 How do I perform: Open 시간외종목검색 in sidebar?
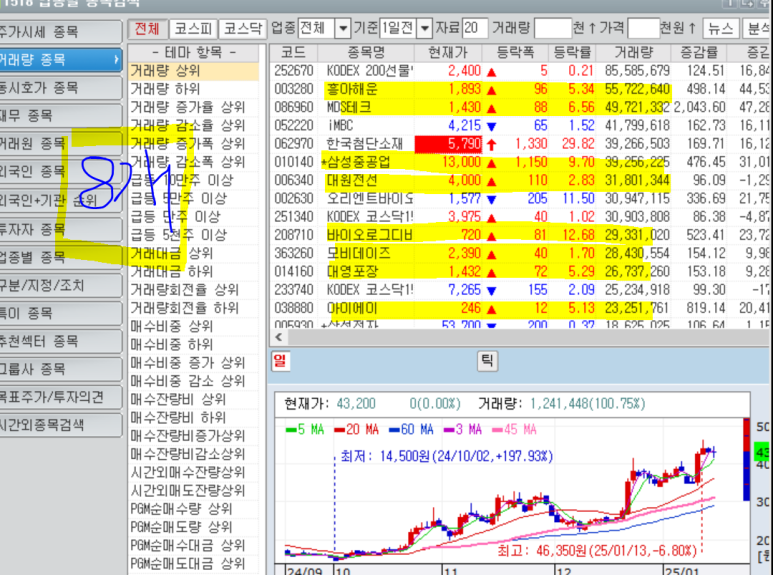point(60,426)
